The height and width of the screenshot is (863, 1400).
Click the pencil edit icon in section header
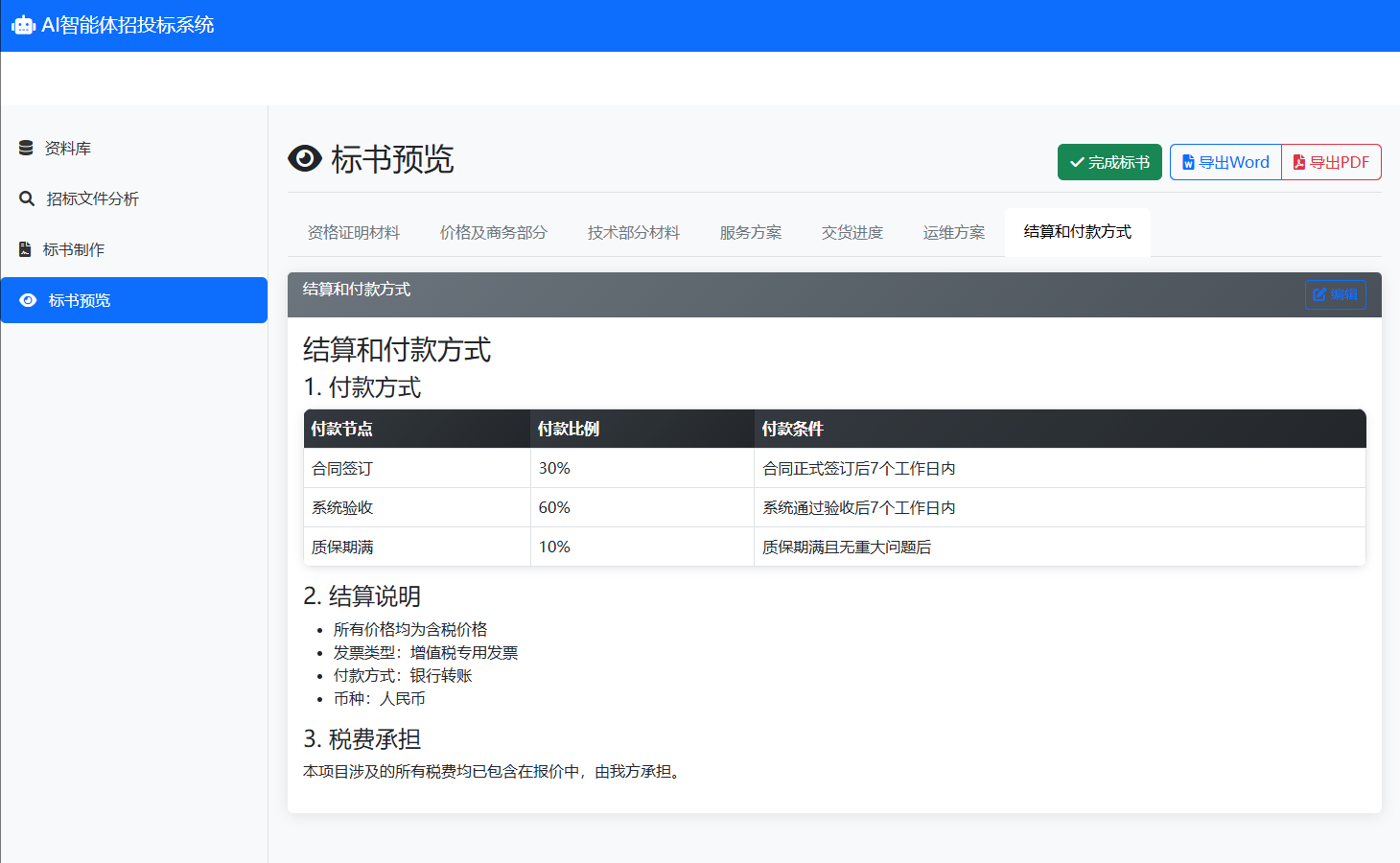pyautogui.click(x=1319, y=294)
